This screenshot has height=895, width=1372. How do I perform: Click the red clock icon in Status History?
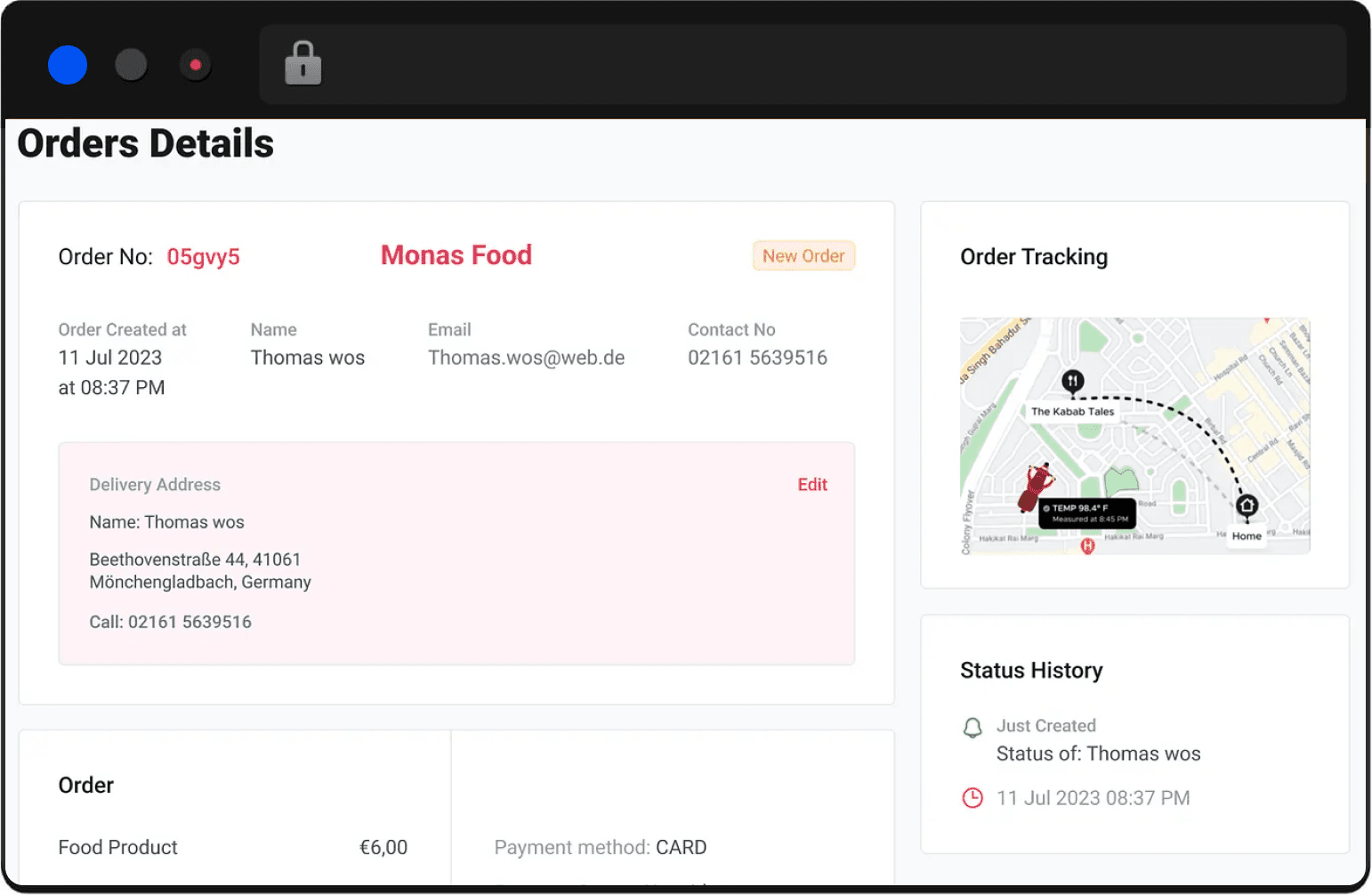point(973,798)
